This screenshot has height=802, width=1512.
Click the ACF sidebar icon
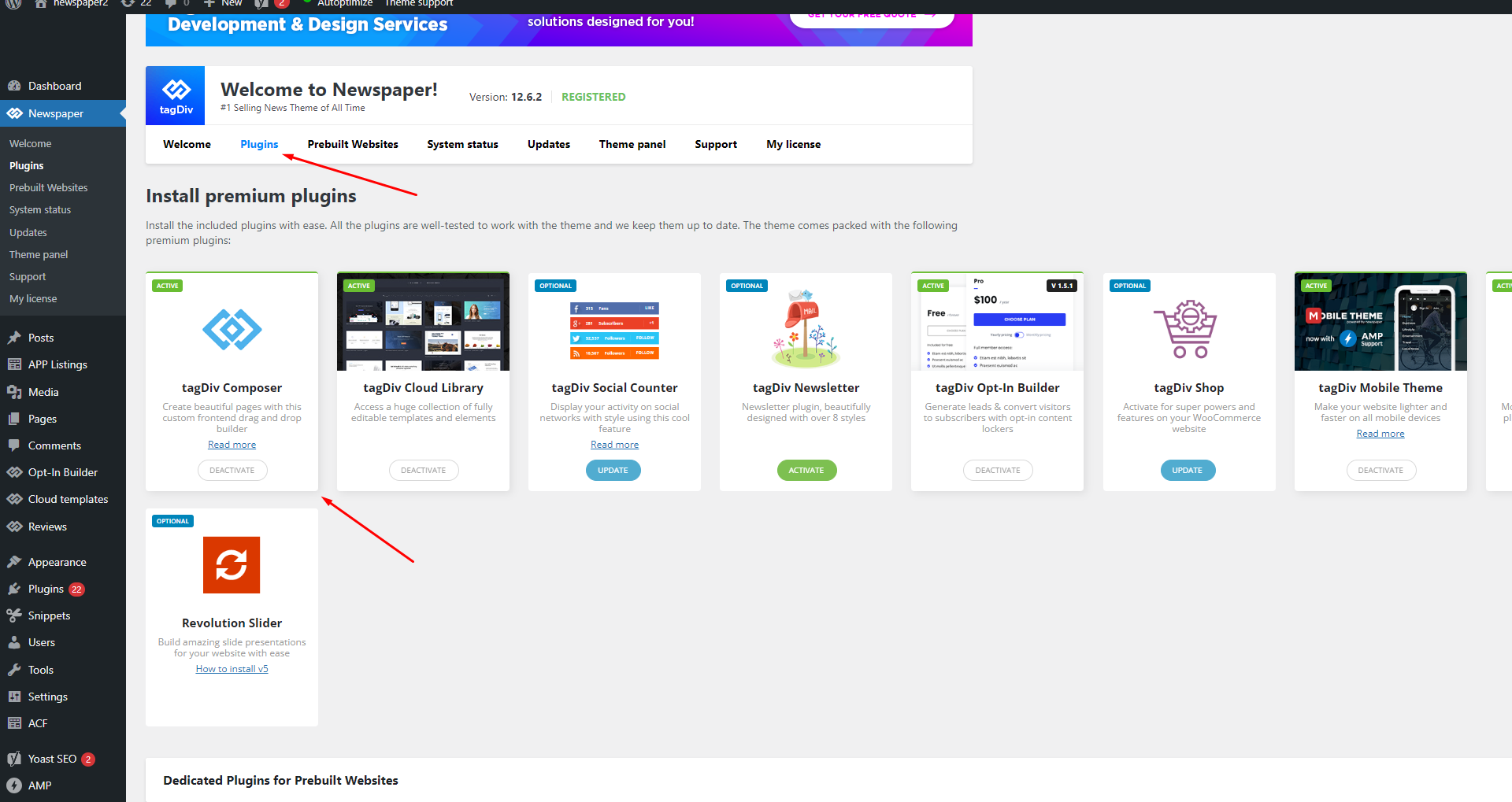(x=14, y=723)
